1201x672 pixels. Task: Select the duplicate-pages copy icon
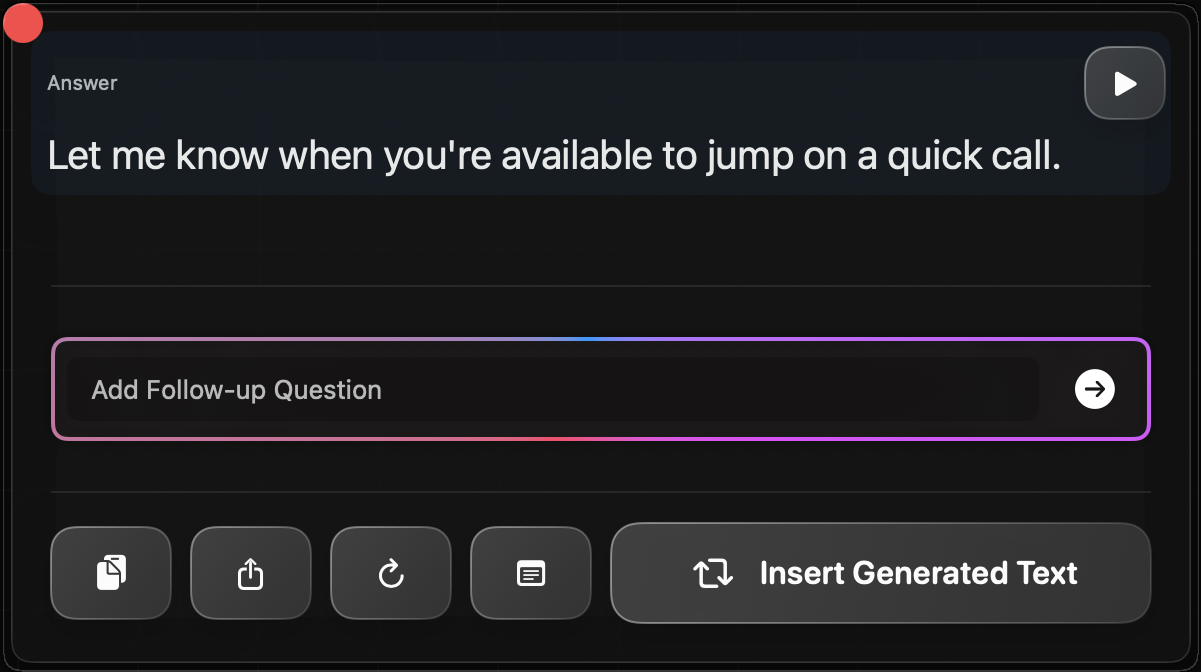(111, 573)
